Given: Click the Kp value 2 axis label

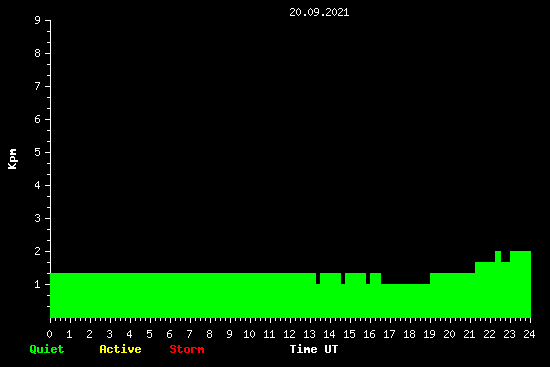Looking at the screenshot, I should pyautogui.click(x=38, y=251).
